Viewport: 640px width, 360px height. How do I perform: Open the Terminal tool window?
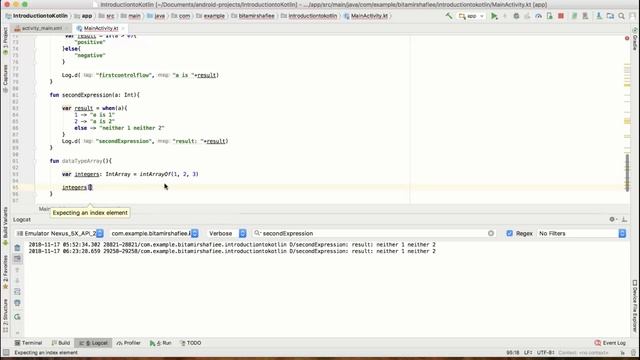coord(28,343)
